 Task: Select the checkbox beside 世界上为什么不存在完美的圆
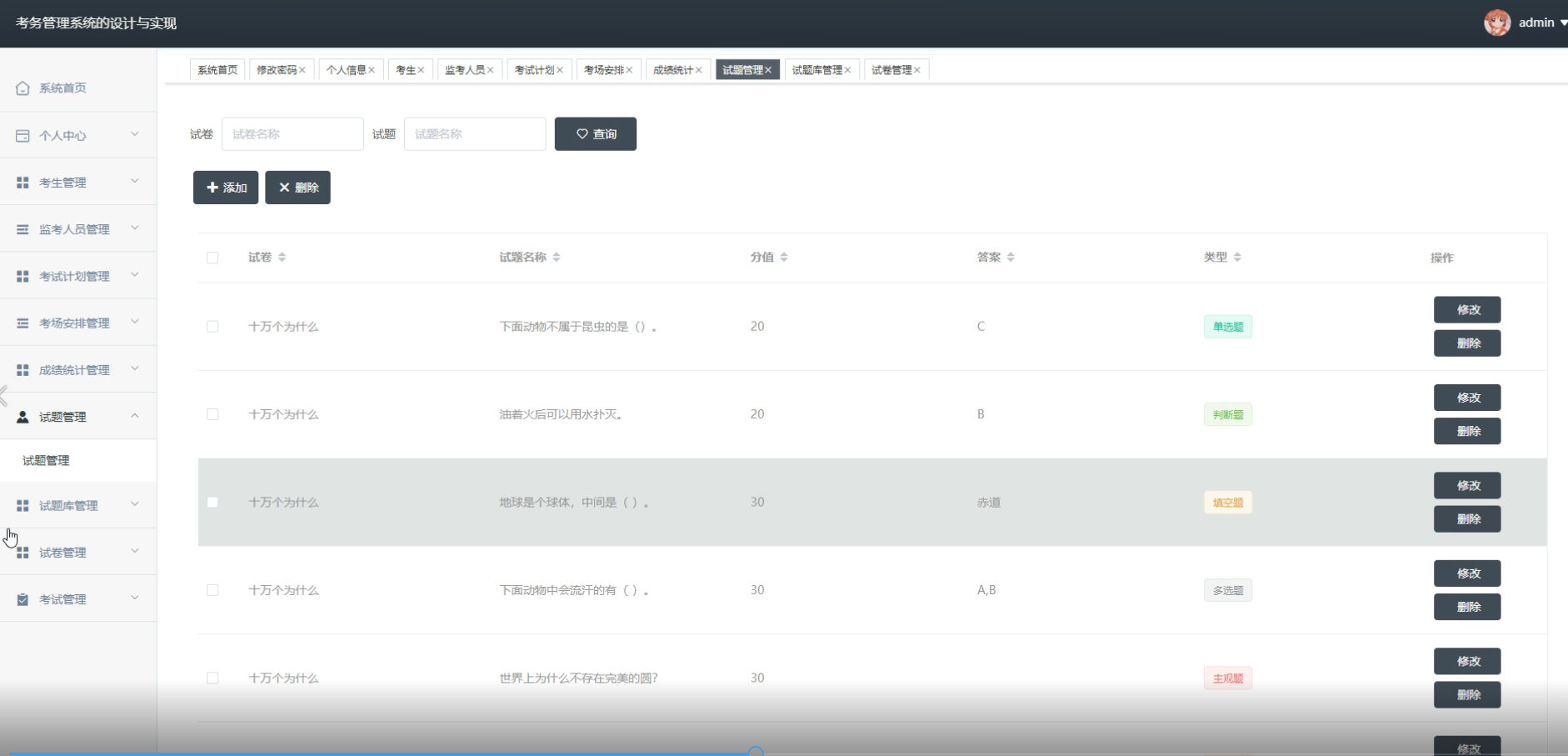213,678
